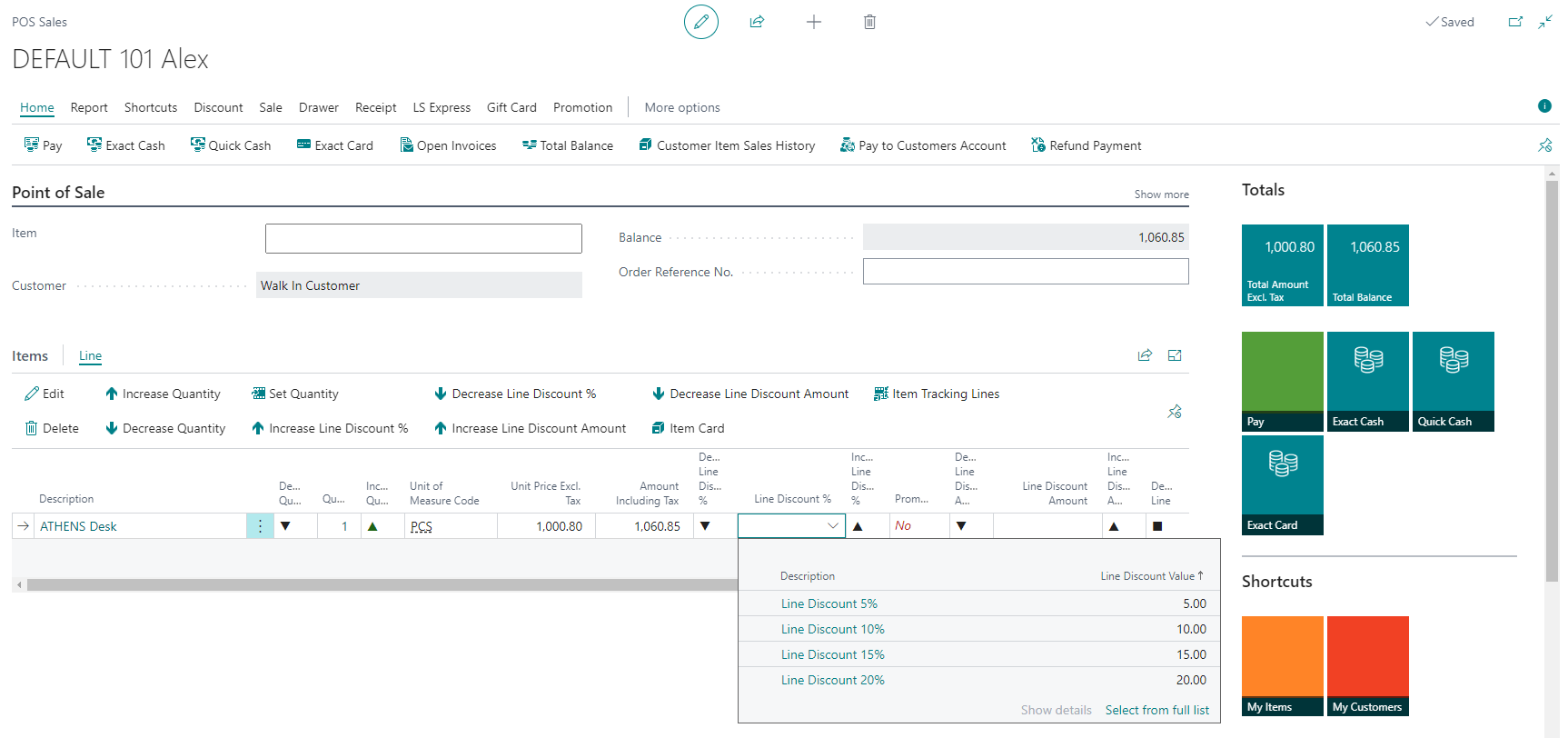The image size is (1568, 738).
Task: Choose Line Discount 10% from list
Action: tap(832, 629)
